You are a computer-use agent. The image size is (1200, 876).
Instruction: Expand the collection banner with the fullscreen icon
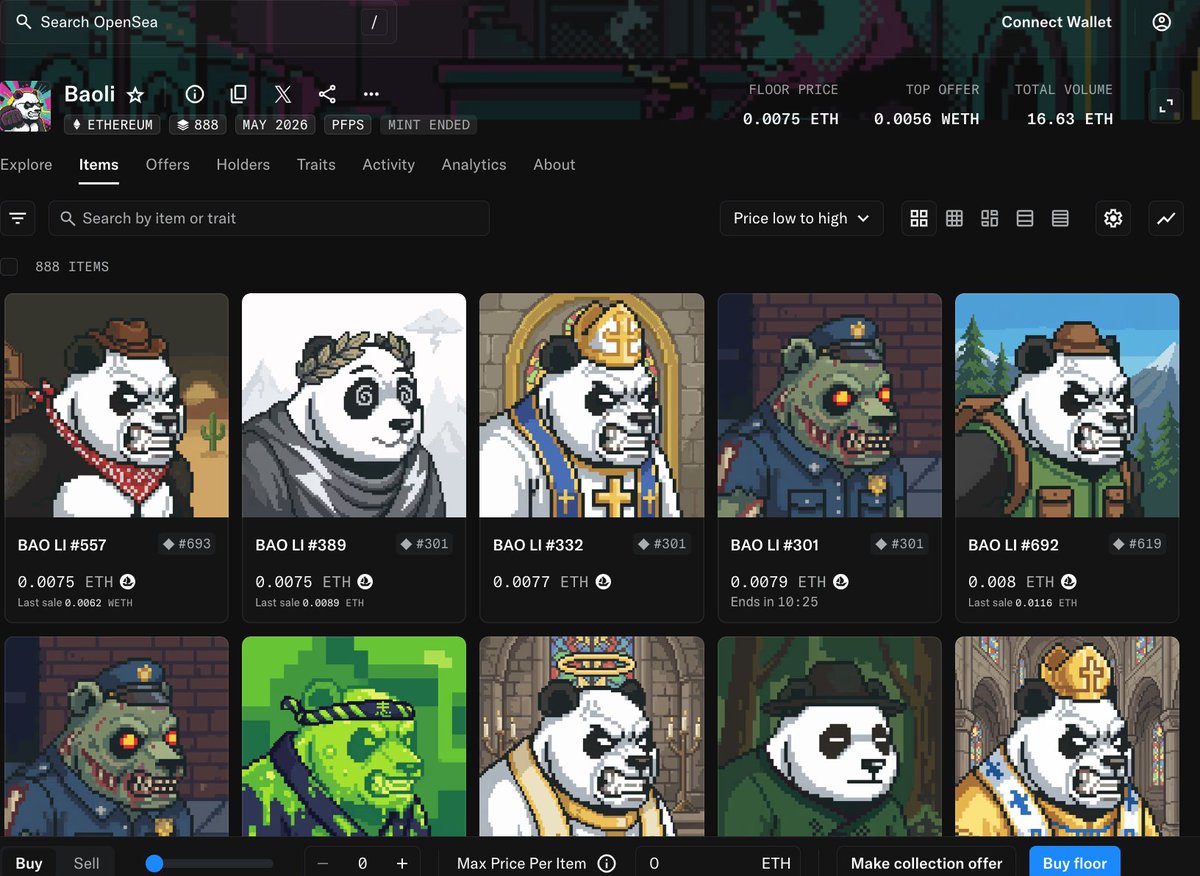click(1166, 106)
